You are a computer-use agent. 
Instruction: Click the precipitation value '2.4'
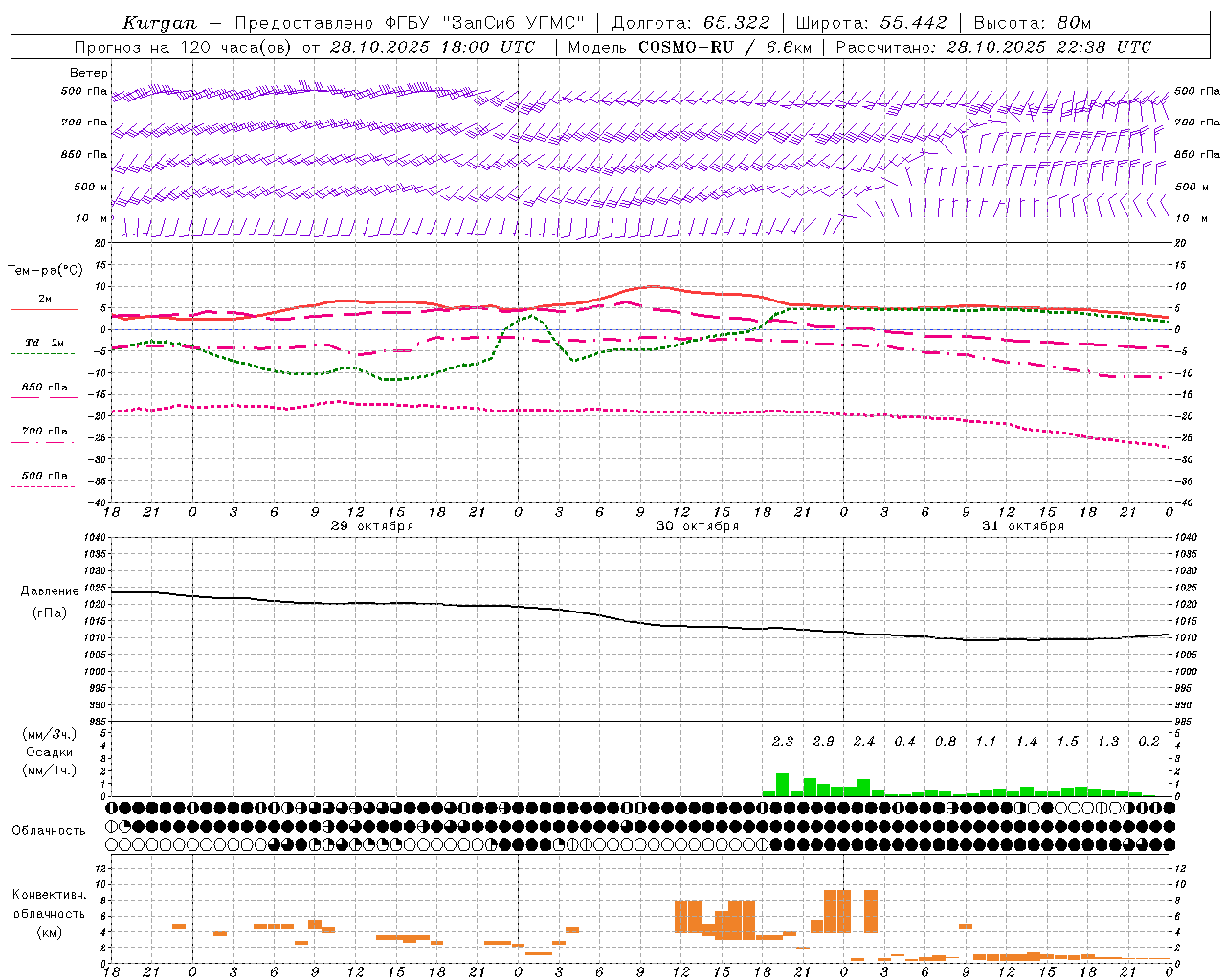(x=864, y=742)
